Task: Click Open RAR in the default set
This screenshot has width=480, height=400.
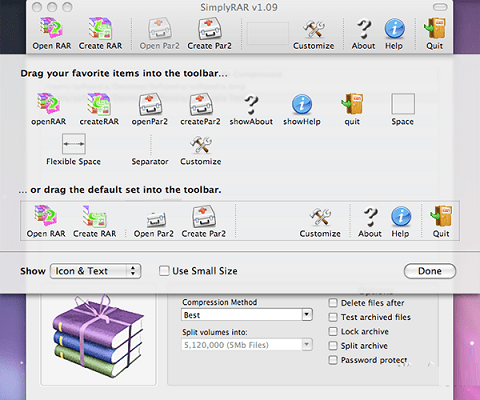Action: 46,221
